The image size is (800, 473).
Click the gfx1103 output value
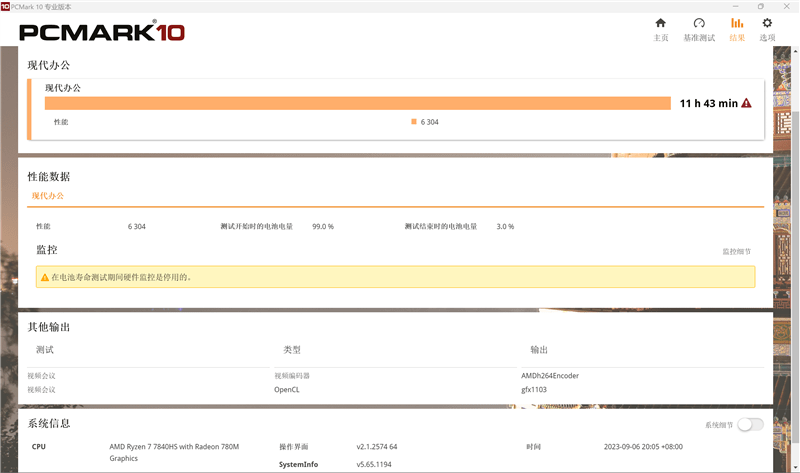(534, 389)
